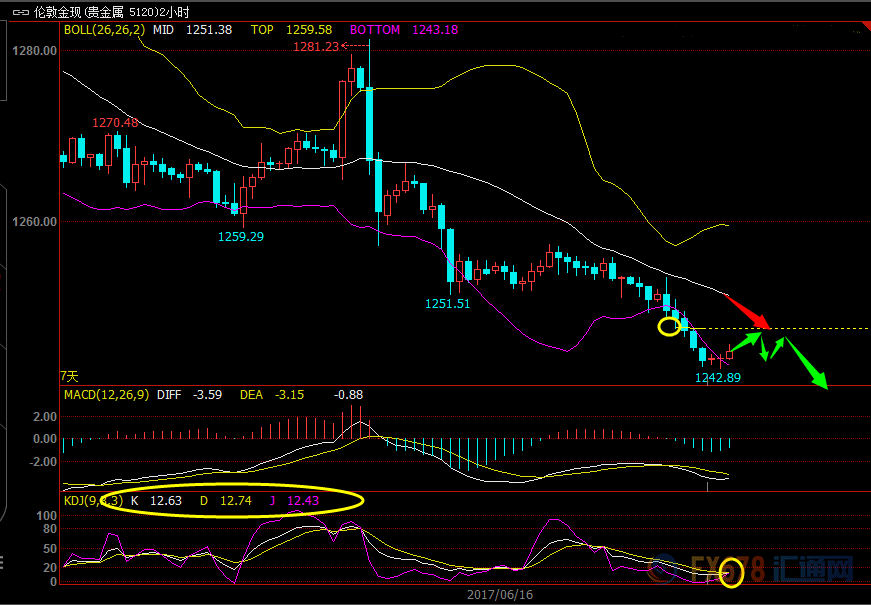Click the 1270.48 swing high label
The height and width of the screenshot is (605, 871).
(x=115, y=123)
